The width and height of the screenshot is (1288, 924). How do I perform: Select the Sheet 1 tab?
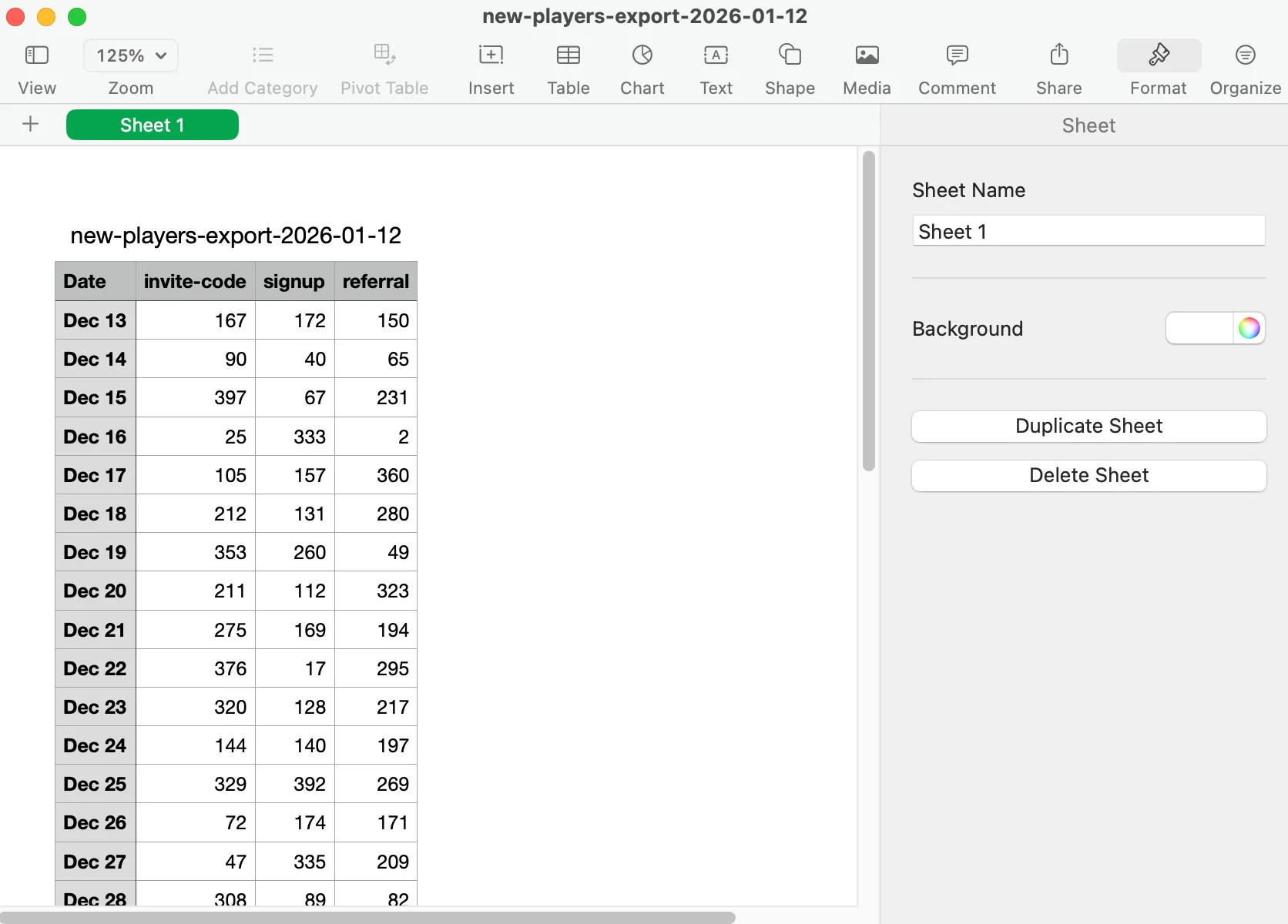(152, 124)
